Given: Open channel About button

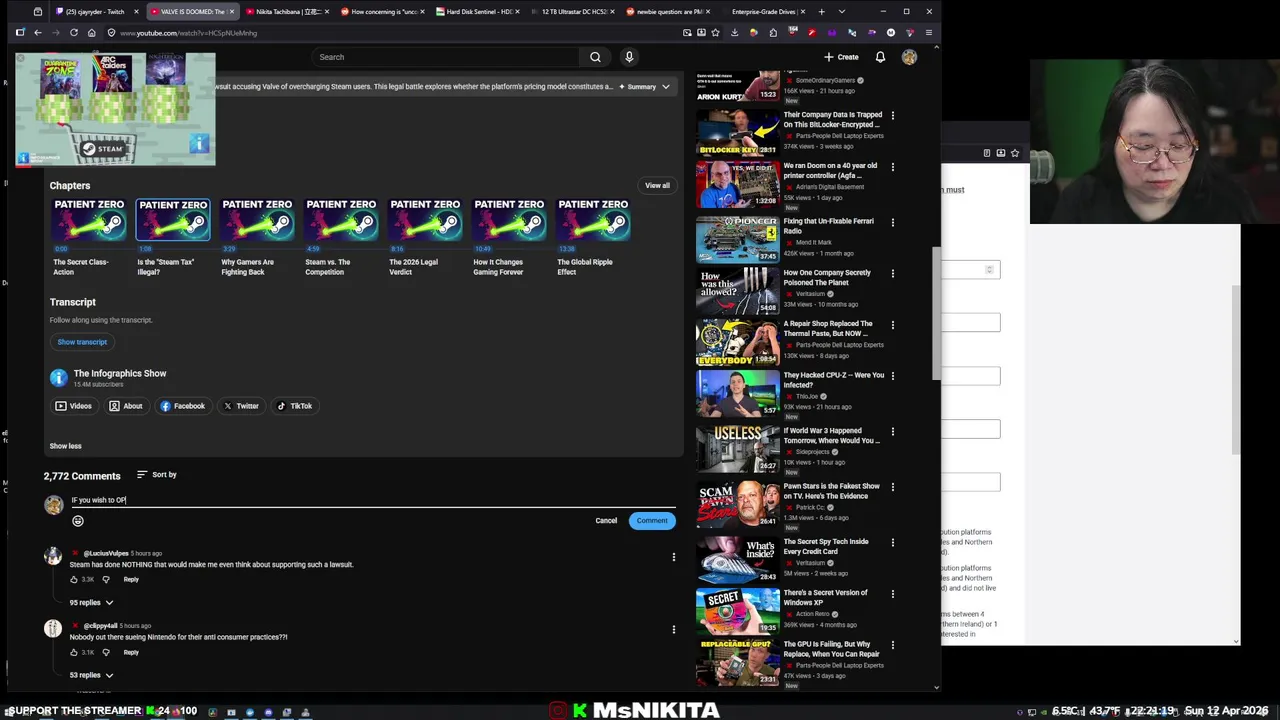Looking at the screenshot, I should click(126, 406).
